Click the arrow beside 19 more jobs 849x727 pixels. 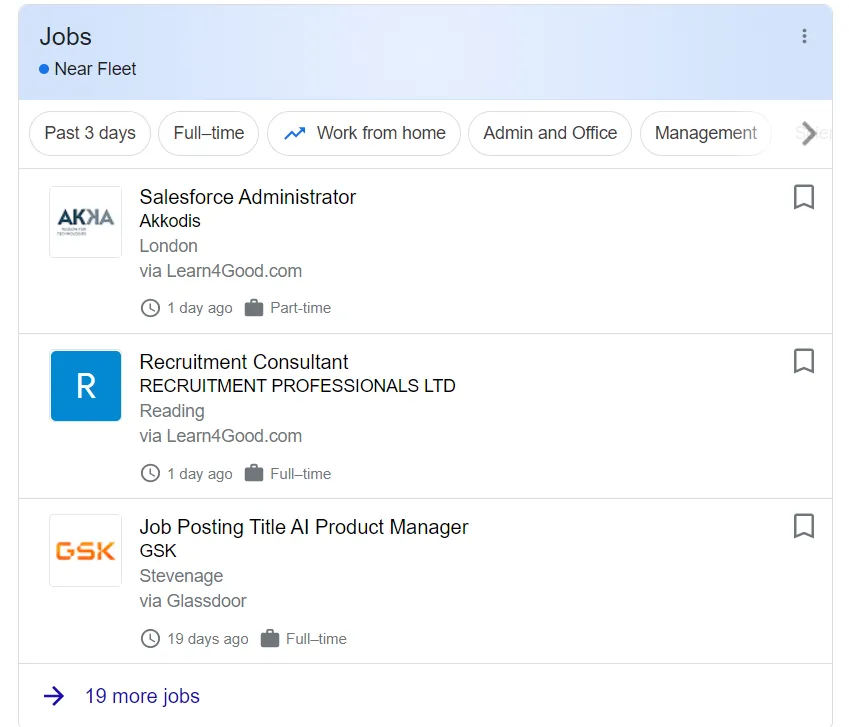[x=52, y=696]
